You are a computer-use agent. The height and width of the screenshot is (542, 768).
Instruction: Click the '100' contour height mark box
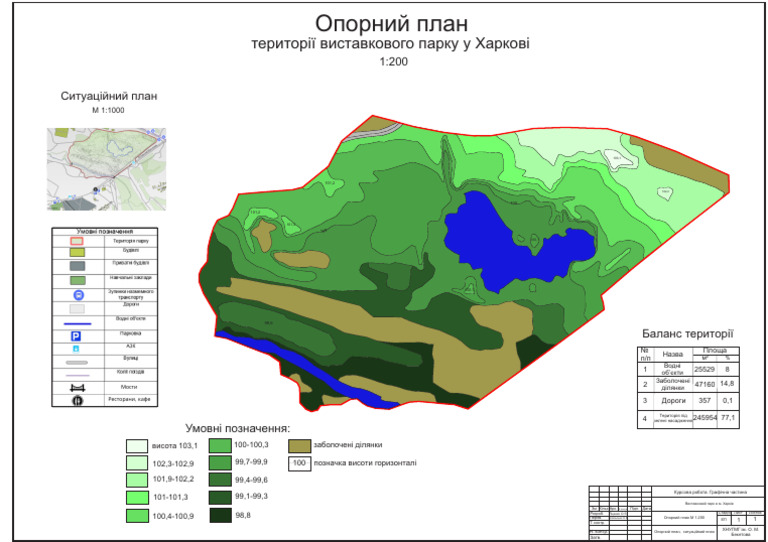[x=299, y=463]
